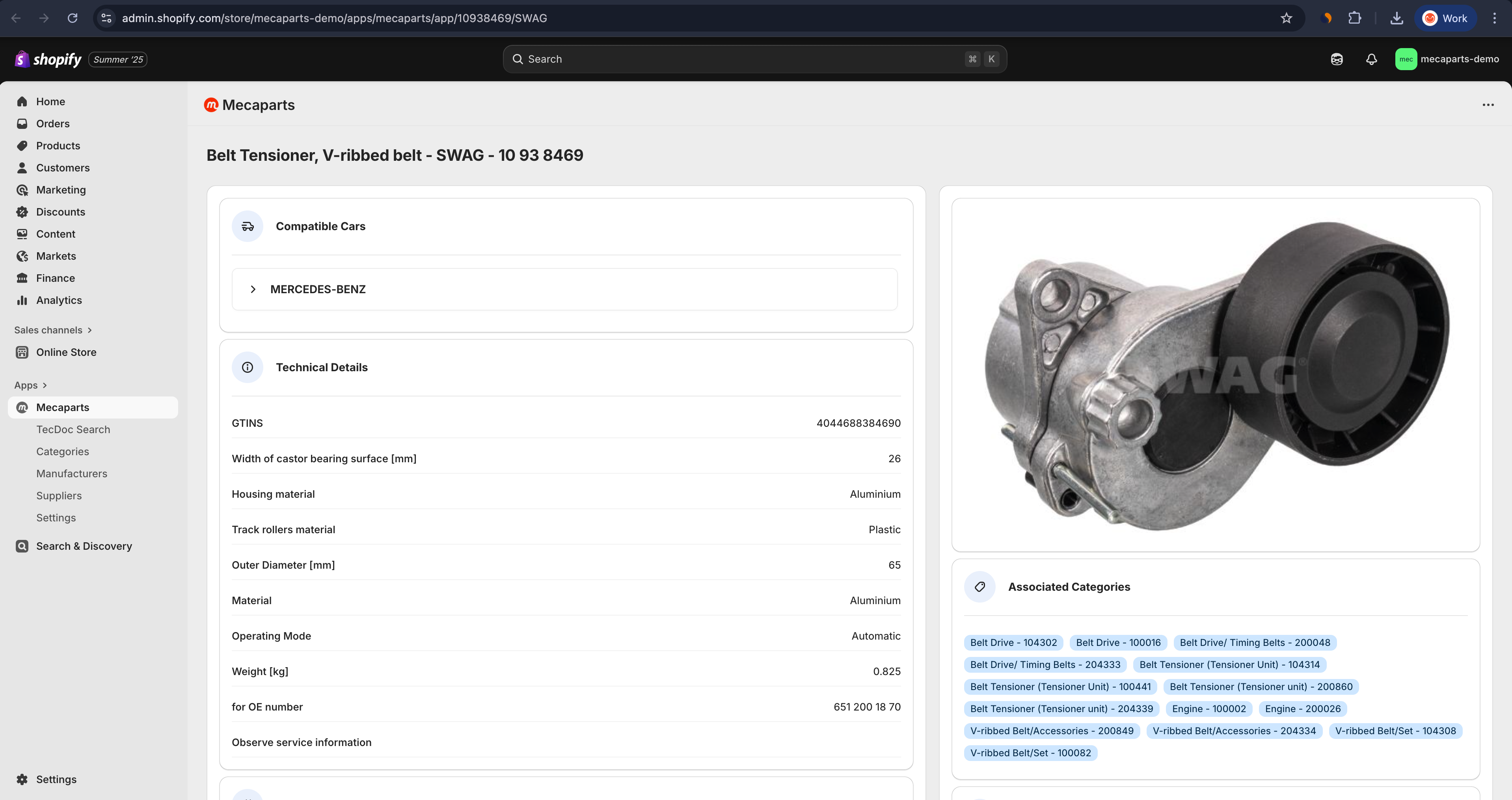Viewport: 1512px width, 800px height.
Task: Open the notifications bell icon
Action: tap(1371, 59)
